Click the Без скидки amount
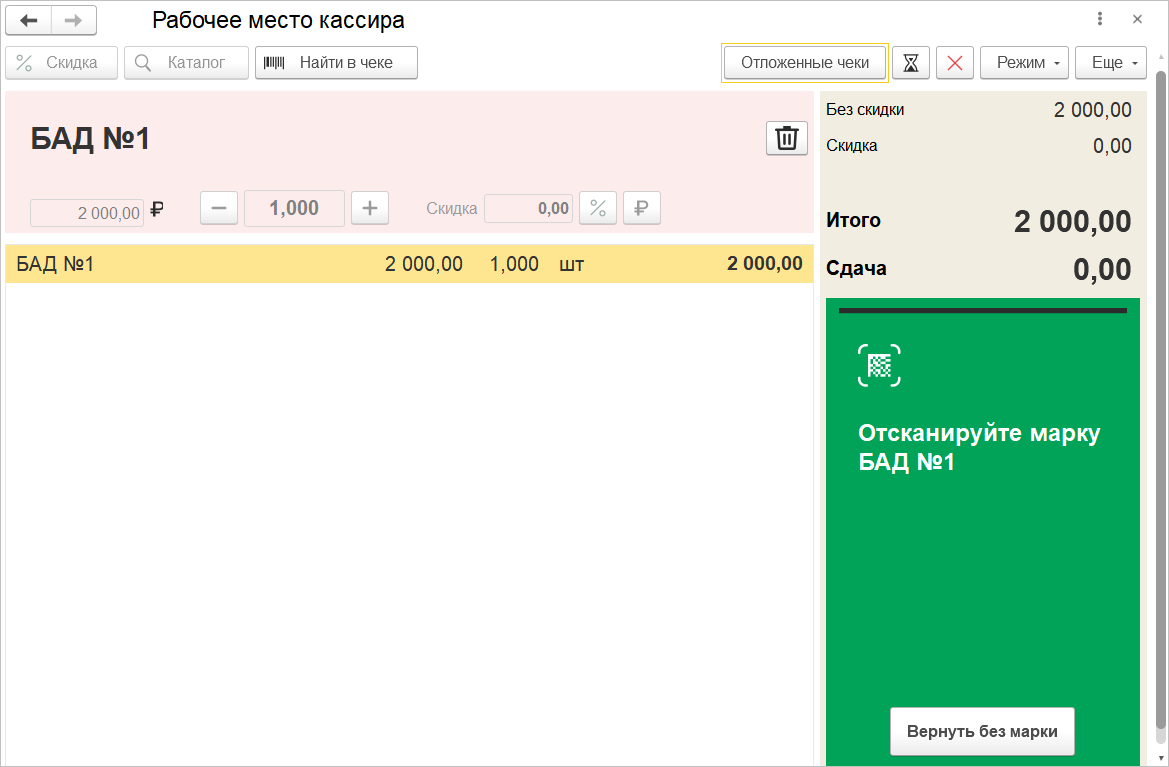1169x767 pixels. click(1092, 110)
